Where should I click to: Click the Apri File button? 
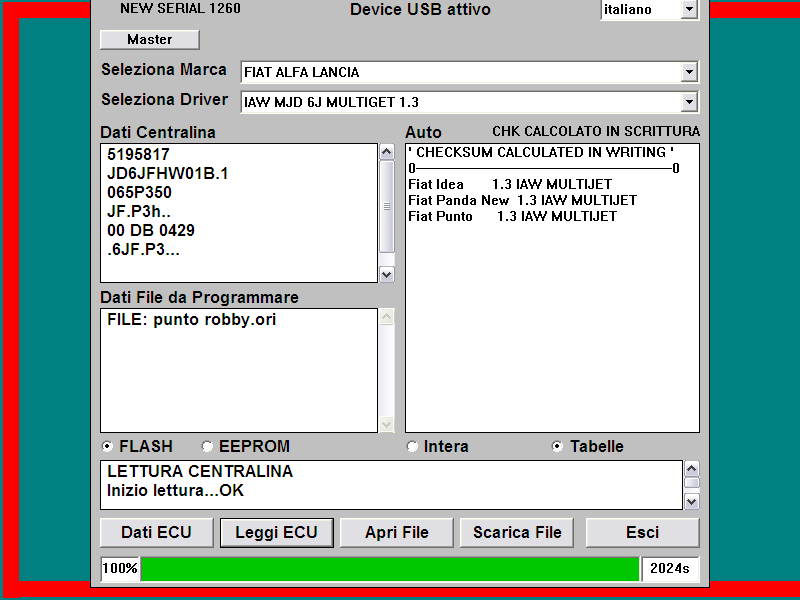397,532
